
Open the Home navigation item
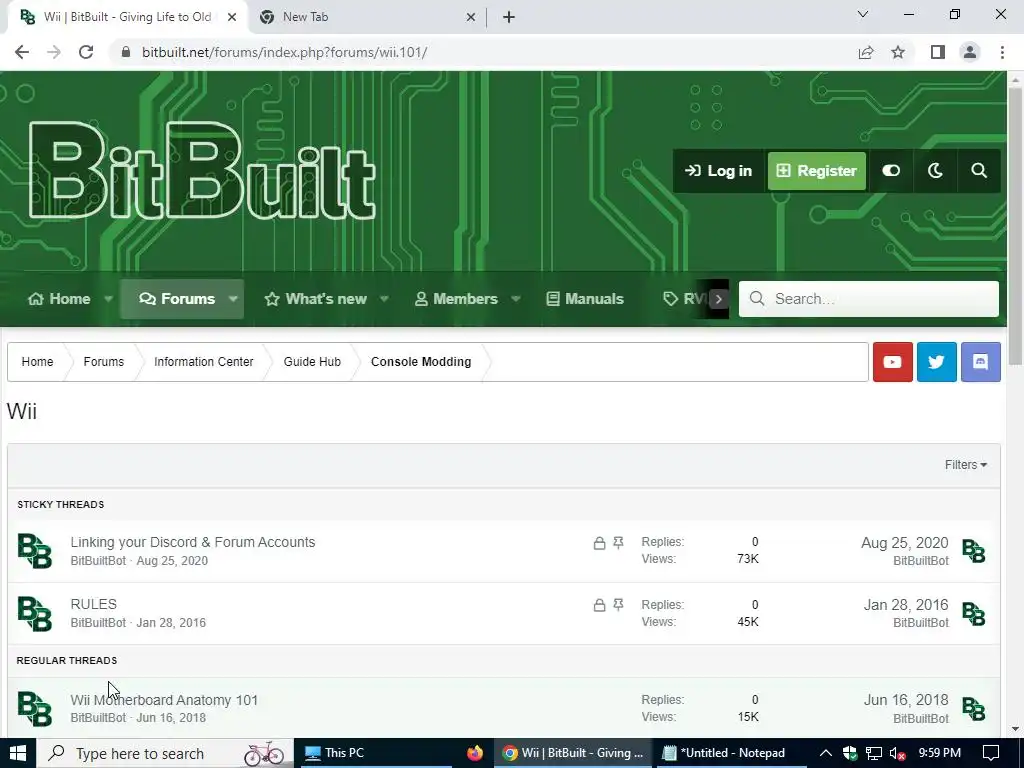[59, 299]
